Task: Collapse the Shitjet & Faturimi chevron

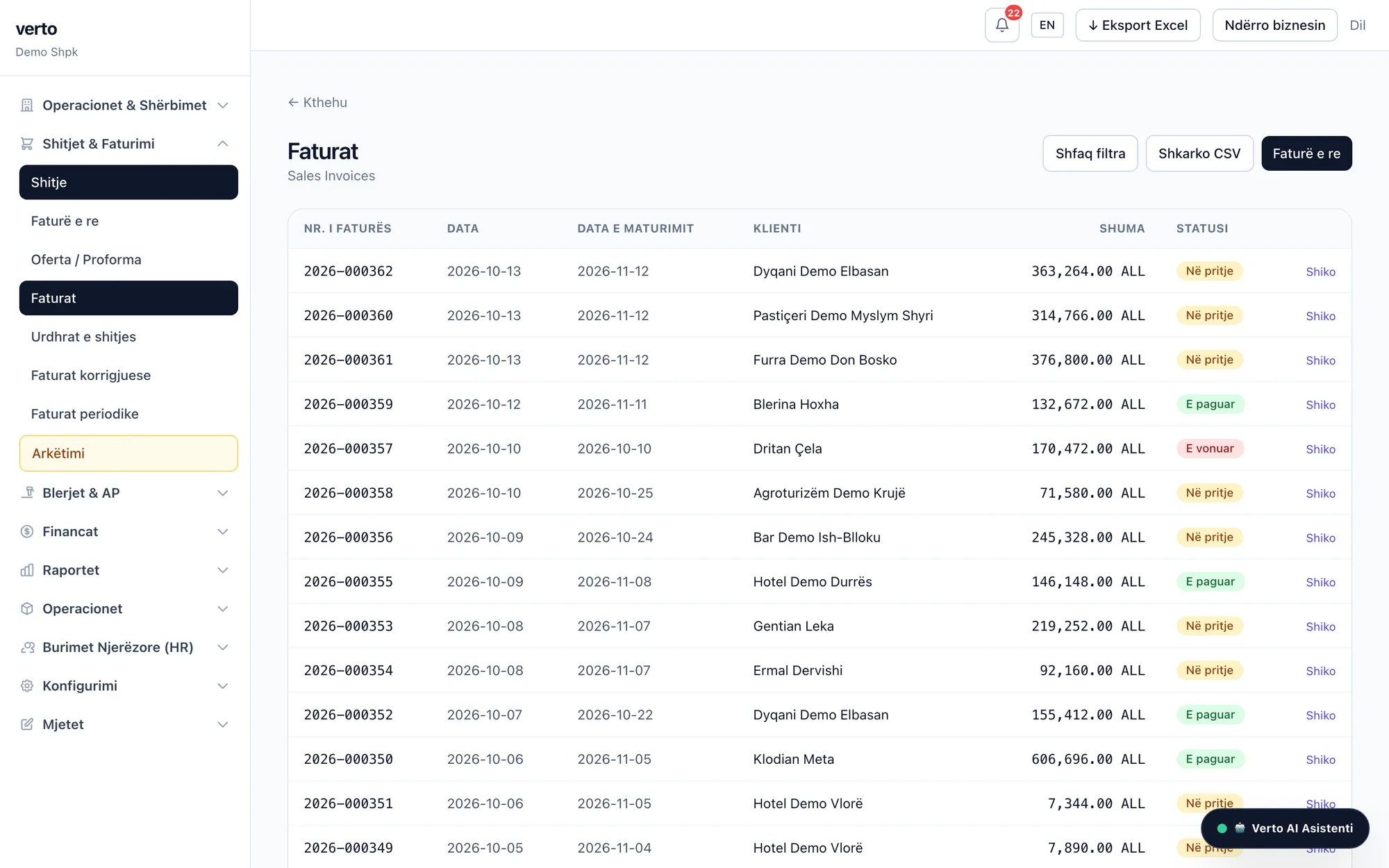Action: (223, 144)
